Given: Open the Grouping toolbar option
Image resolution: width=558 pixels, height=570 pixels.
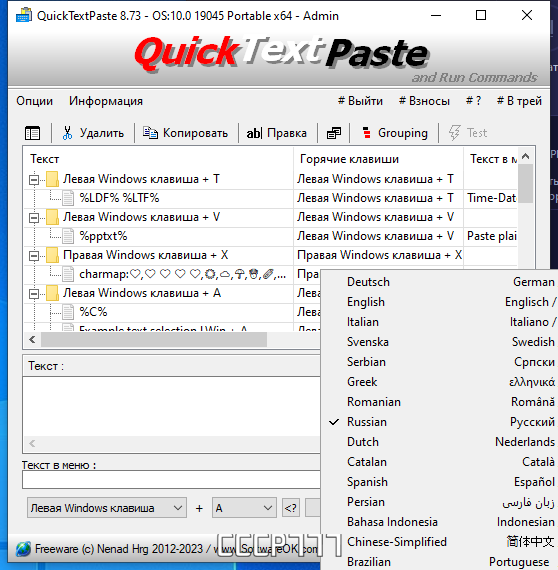Looking at the screenshot, I should 395,133.
